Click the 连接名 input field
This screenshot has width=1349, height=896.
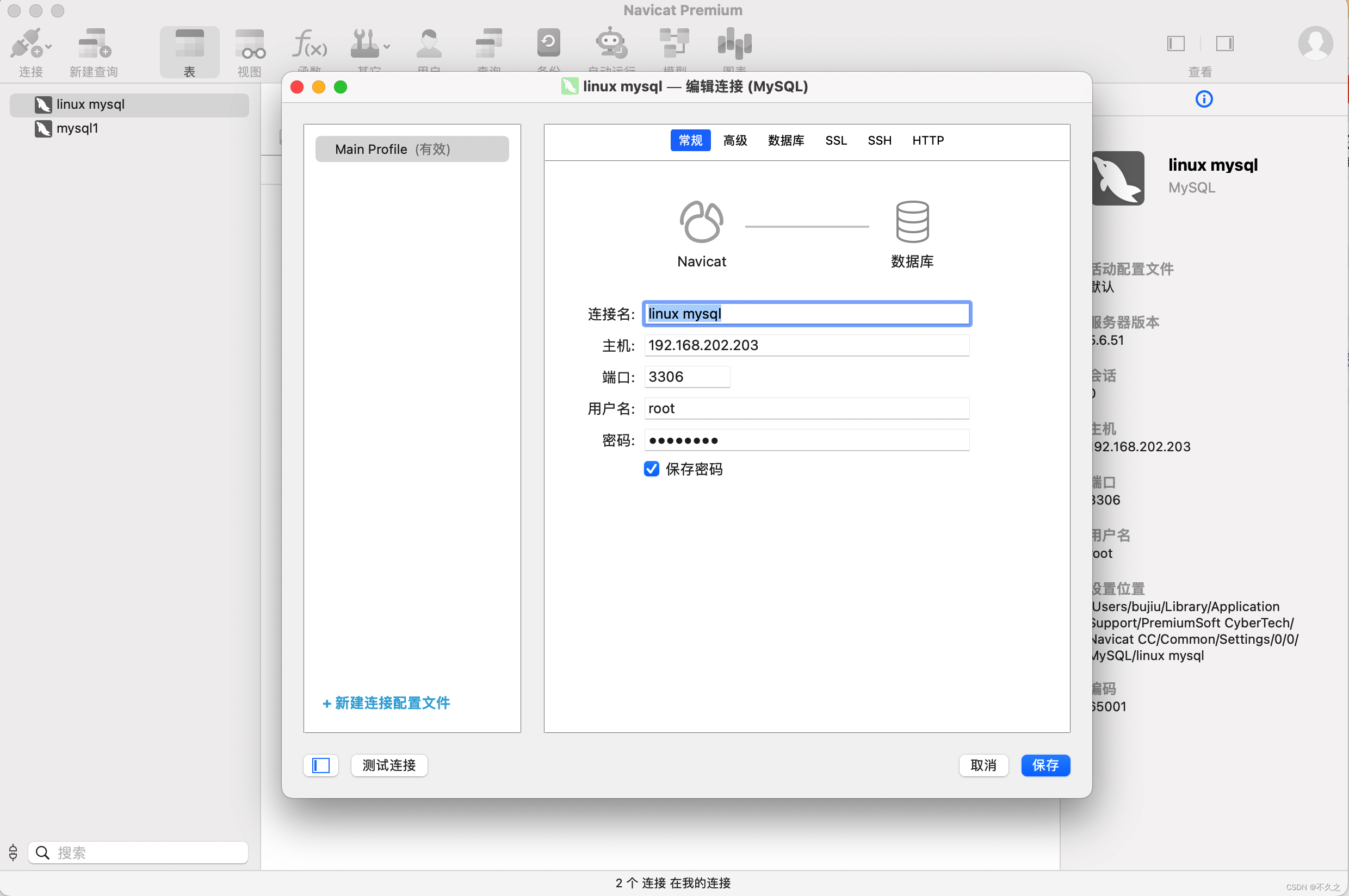(807, 314)
